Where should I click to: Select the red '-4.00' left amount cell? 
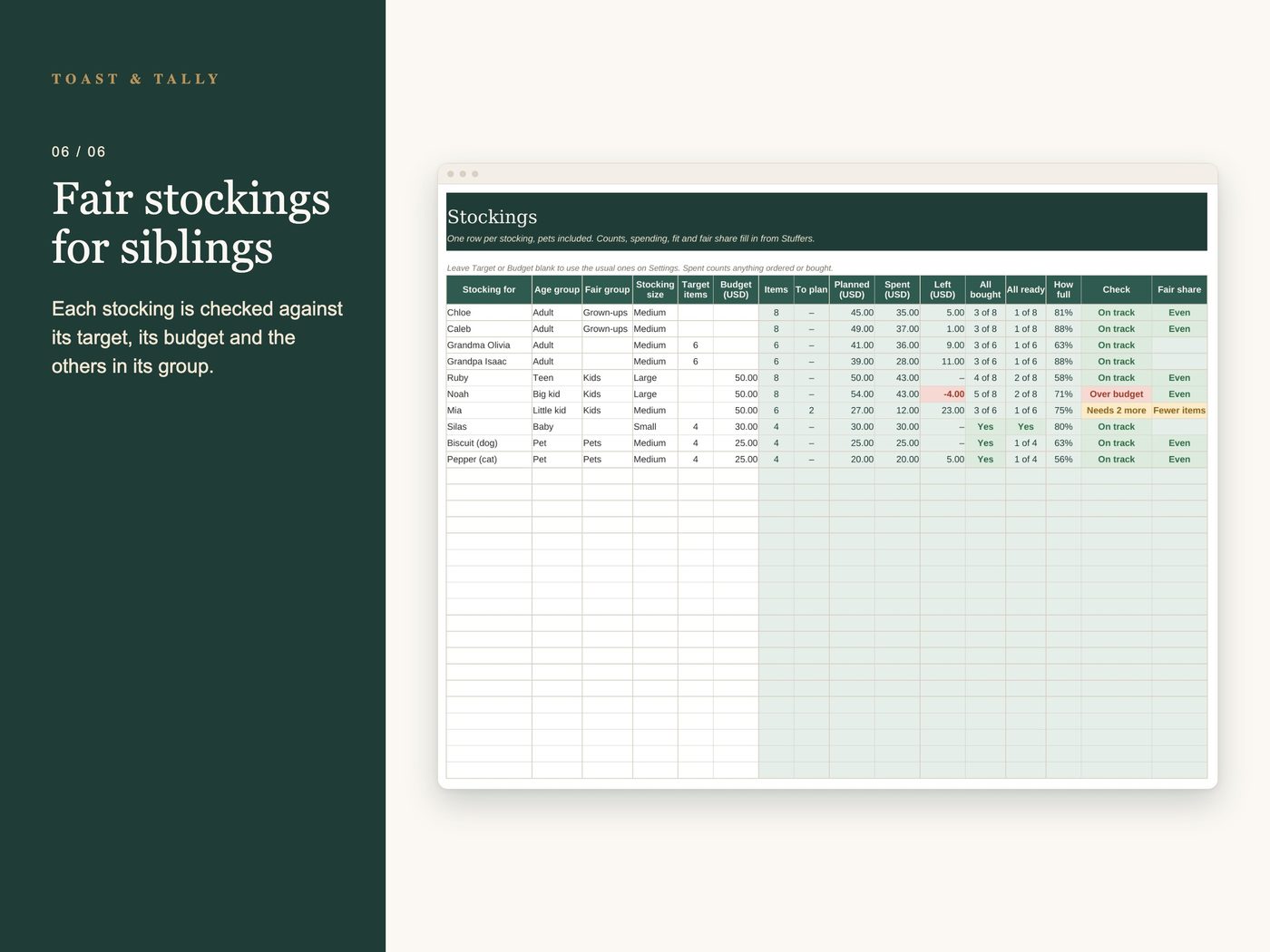[943, 394]
